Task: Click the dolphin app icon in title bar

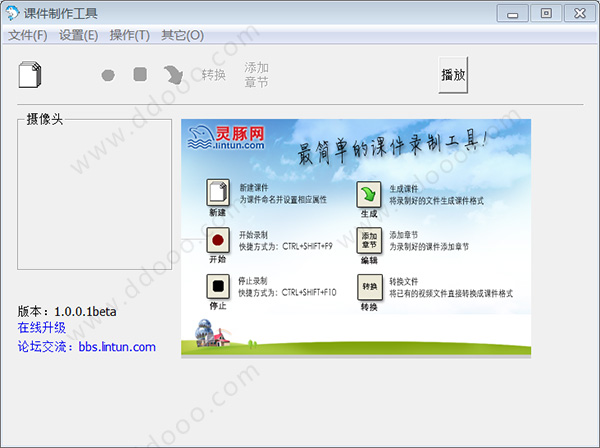Action: 12,13
